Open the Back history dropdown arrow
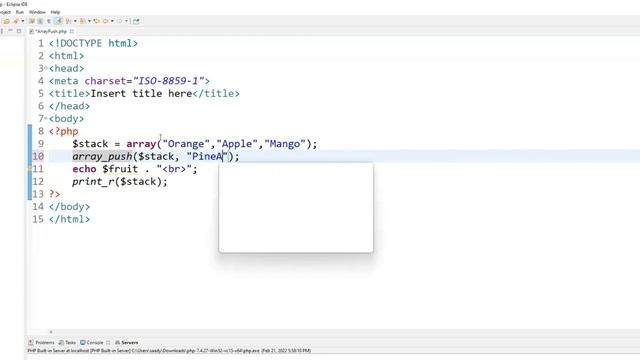Viewport: 640px width, 360px height. pyautogui.click(x=112, y=21)
